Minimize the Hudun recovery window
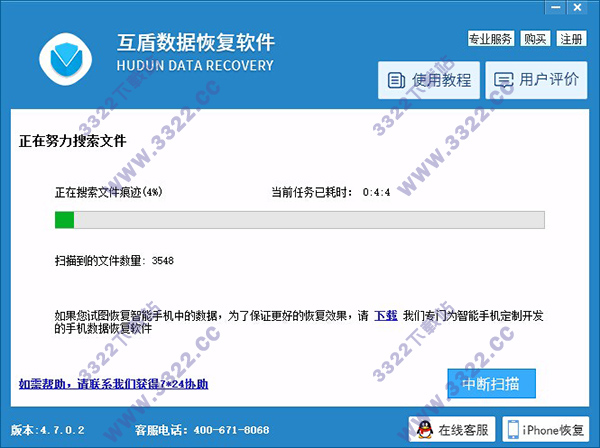600x448 pixels. tap(556, 7)
